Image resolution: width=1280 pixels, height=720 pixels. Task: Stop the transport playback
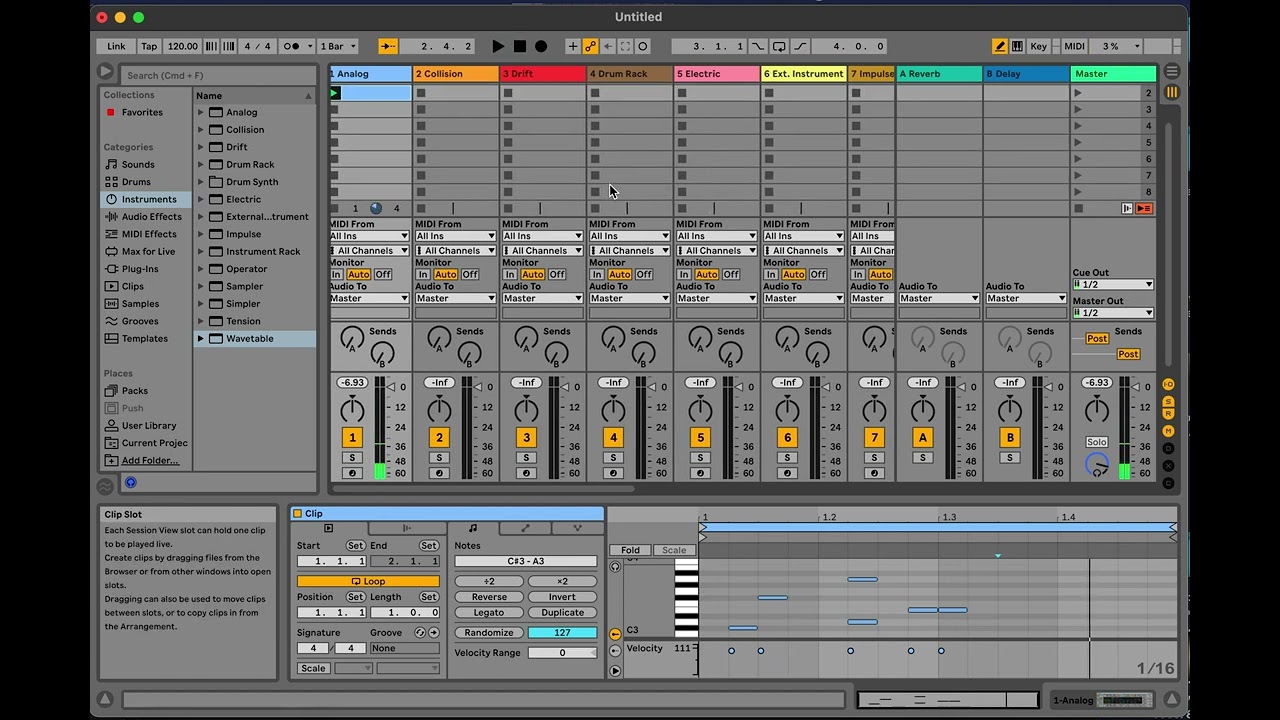pyautogui.click(x=520, y=46)
